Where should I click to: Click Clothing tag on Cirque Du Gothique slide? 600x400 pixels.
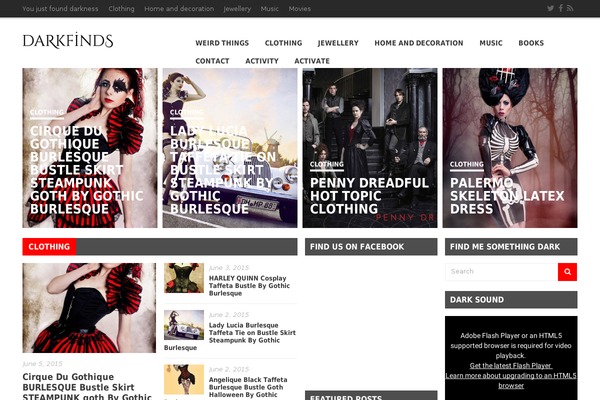pyautogui.click(x=47, y=112)
